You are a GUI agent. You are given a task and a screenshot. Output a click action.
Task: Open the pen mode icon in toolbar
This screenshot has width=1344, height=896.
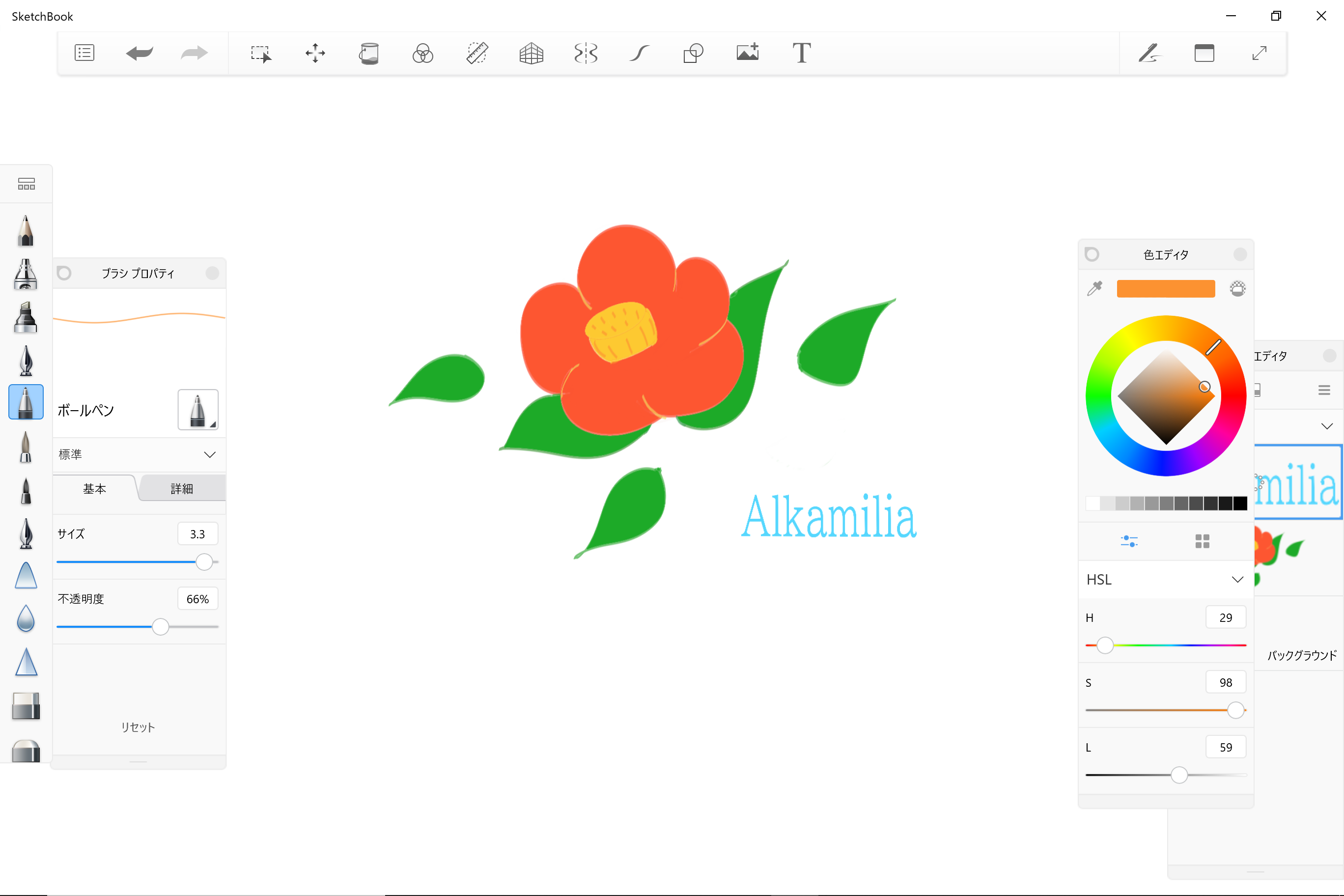coord(1149,53)
